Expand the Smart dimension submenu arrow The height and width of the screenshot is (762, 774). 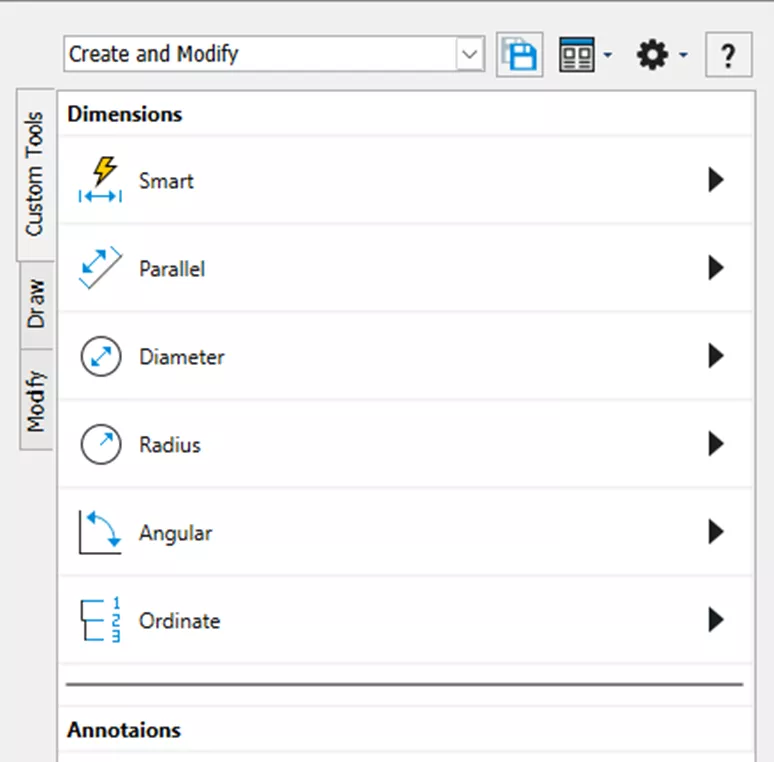tap(715, 181)
